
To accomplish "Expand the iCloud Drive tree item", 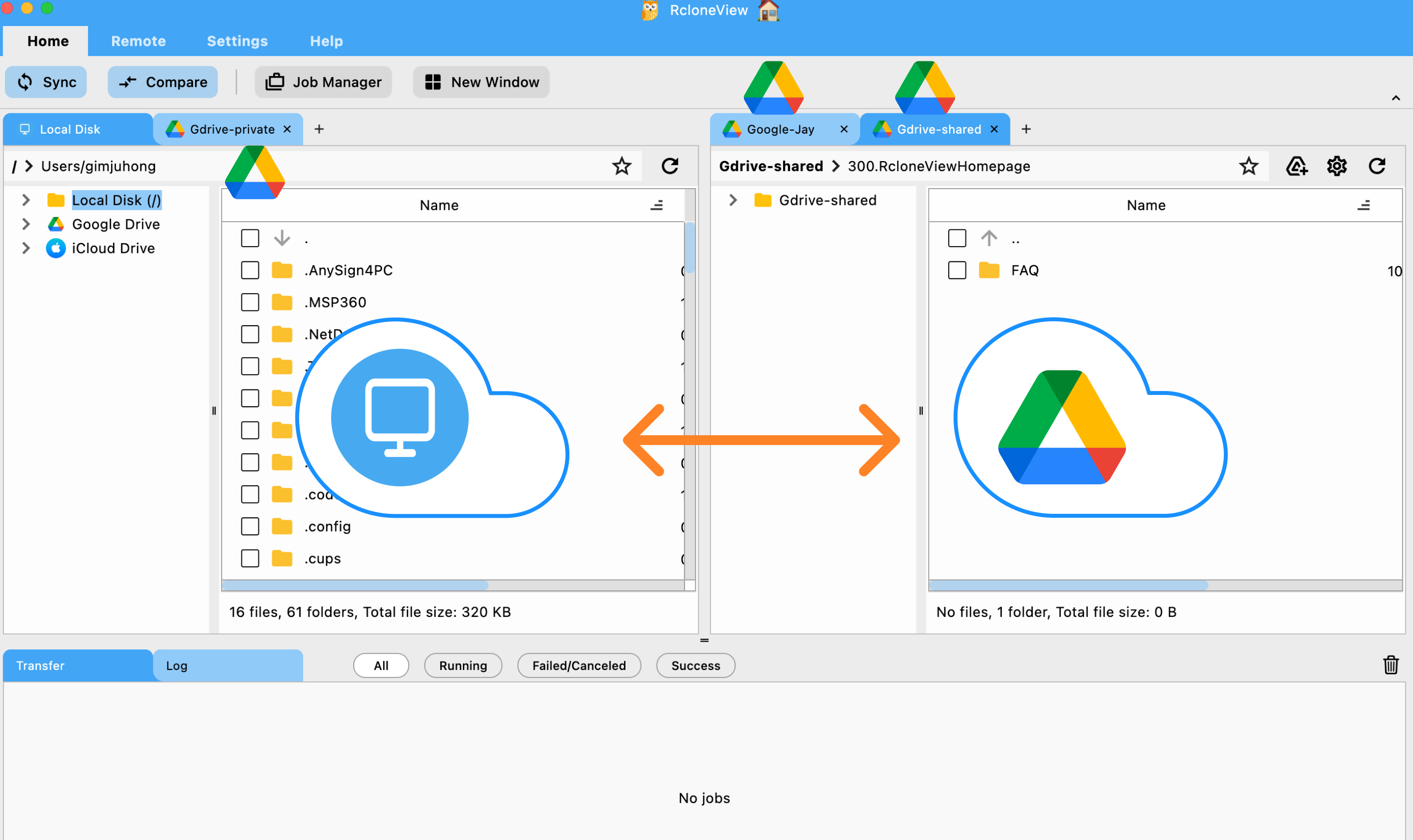I will pos(26,248).
